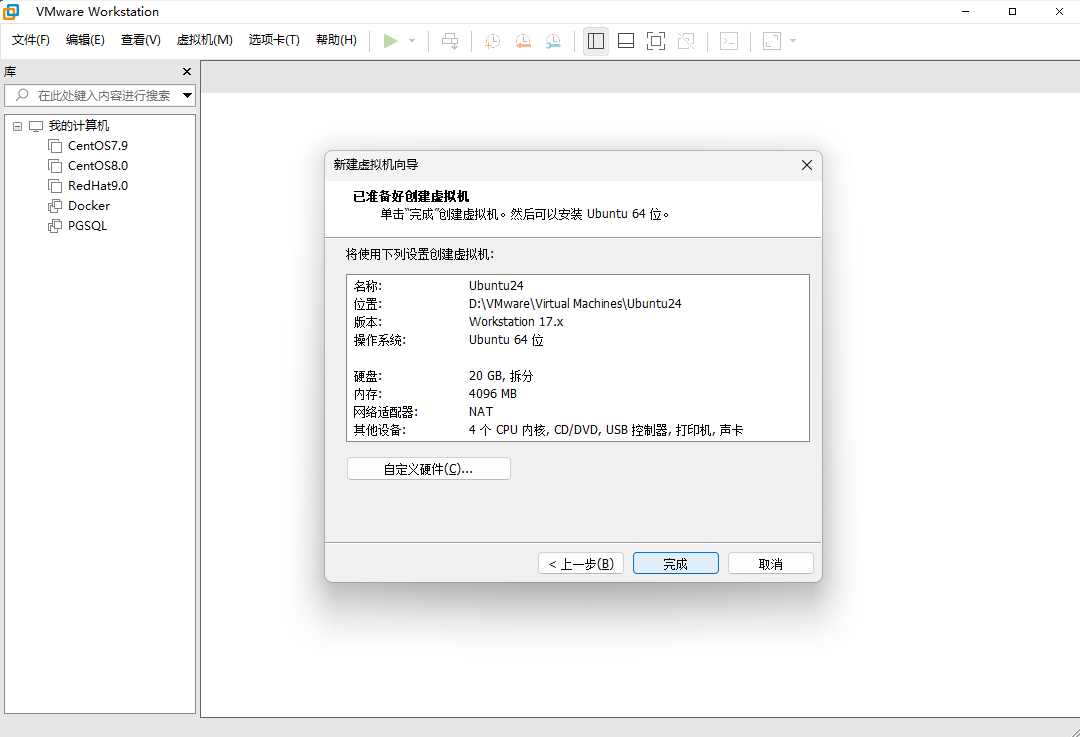The height and width of the screenshot is (737, 1080).
Task: Open the Snapshot Manager icon
Action: (553, 41)
